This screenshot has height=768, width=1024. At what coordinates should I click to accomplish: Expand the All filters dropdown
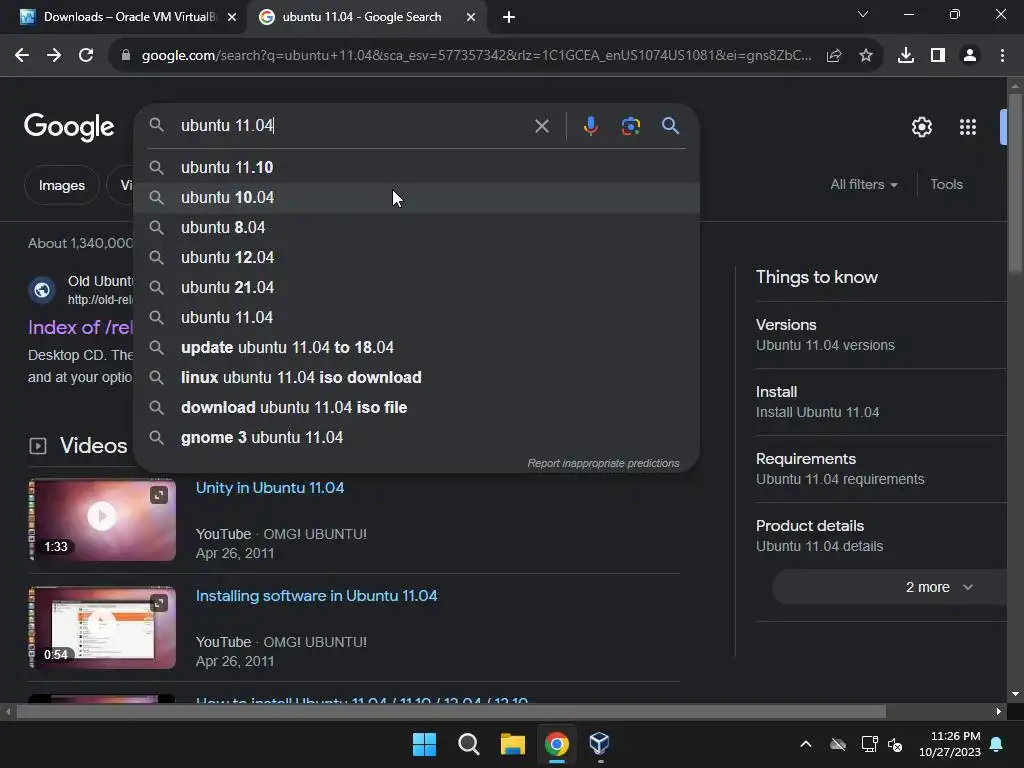(863, 185)
